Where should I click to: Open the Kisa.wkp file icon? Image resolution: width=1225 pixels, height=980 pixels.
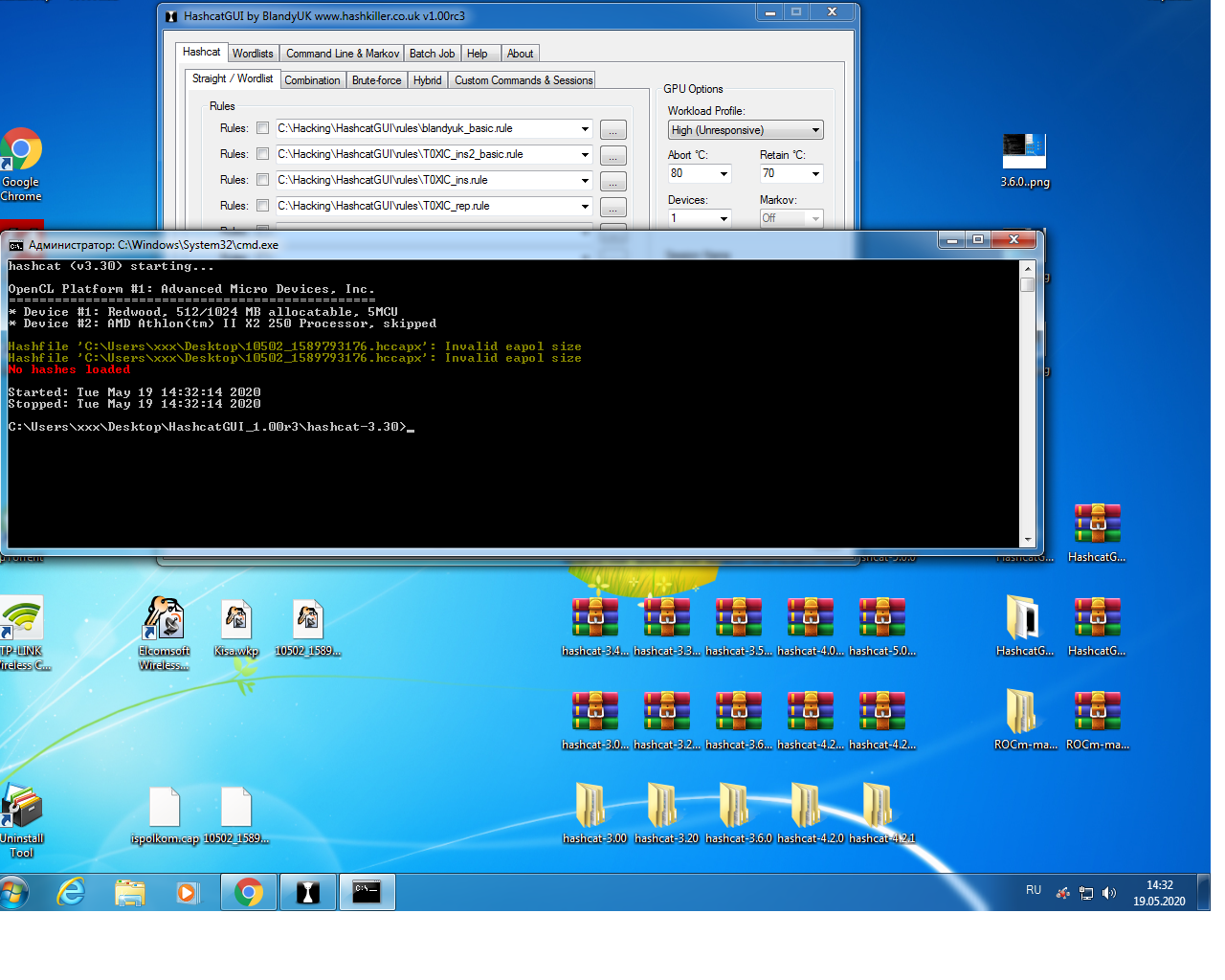point(235,620)
